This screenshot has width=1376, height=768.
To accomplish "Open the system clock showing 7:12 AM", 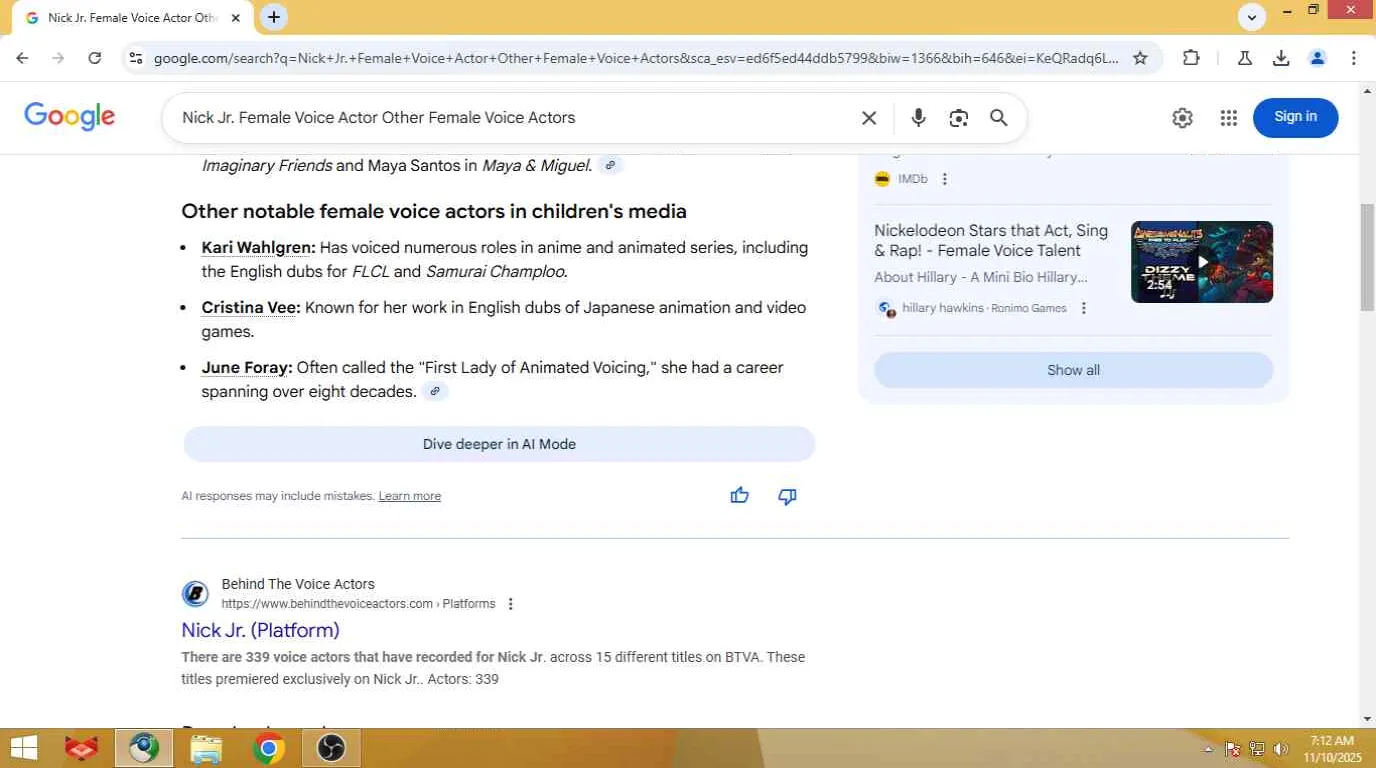I will pyautogui.click(x=1330, y=749).
